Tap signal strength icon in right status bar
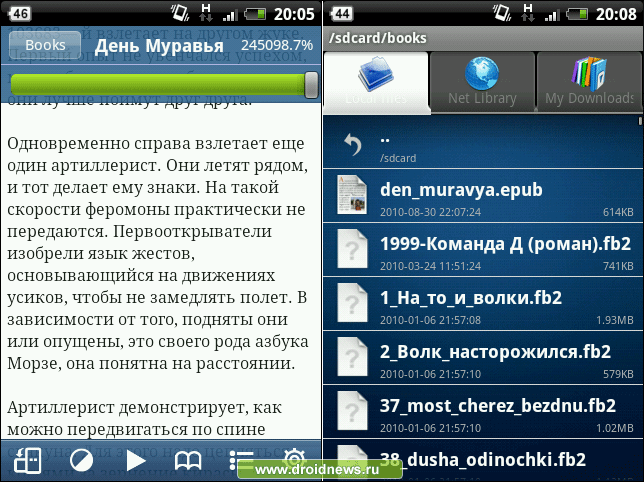Viewport: 644px width, 482px height. point(552,16)
